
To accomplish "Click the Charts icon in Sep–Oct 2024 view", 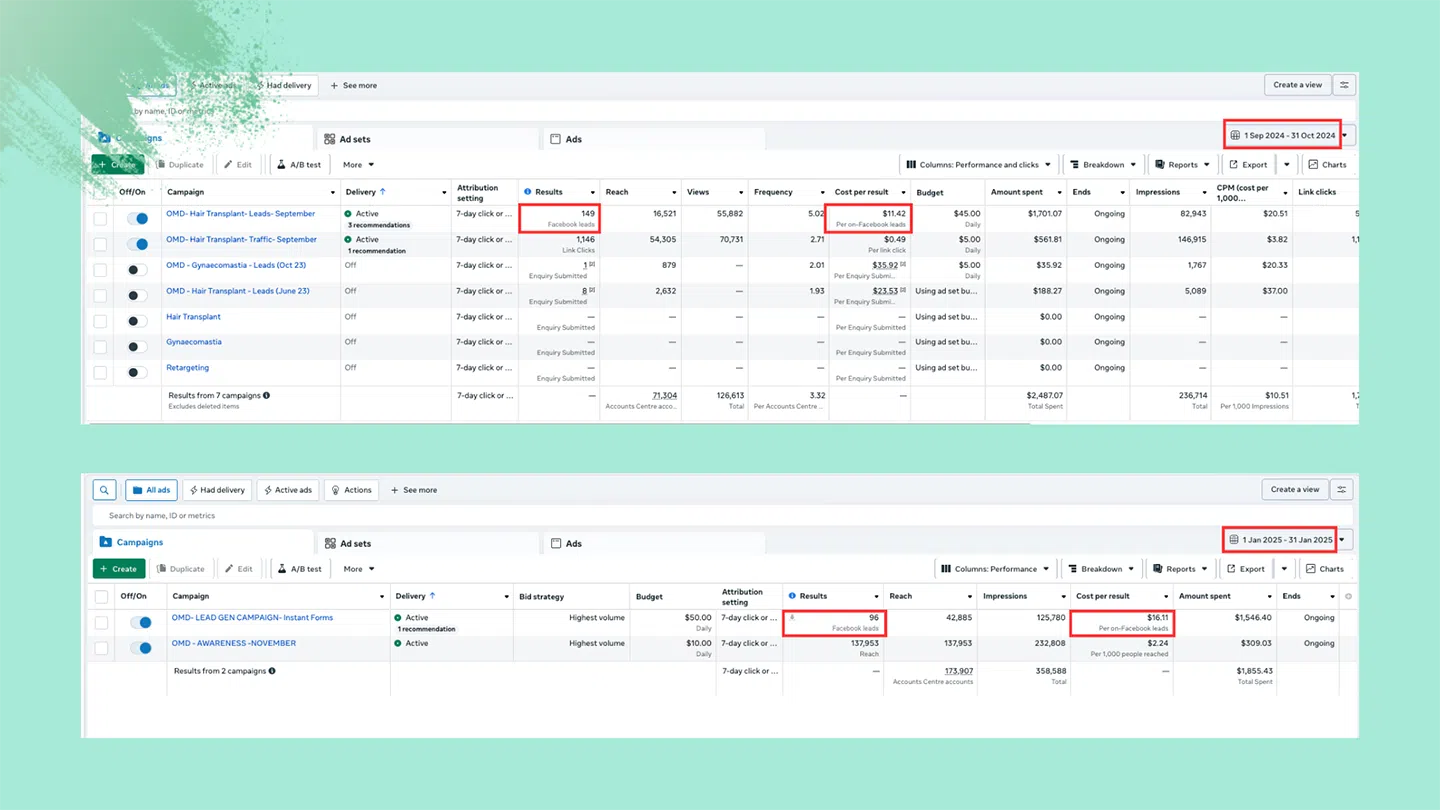I will tap(1313, 165).
